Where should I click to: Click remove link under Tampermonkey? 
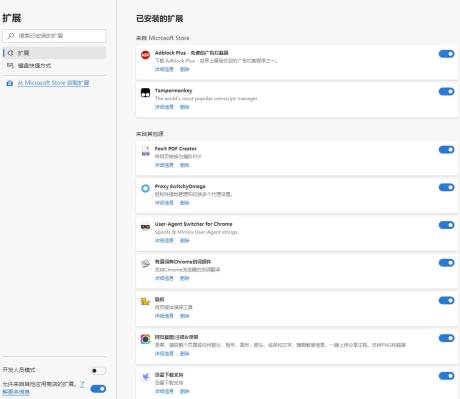tap(185, 107)
